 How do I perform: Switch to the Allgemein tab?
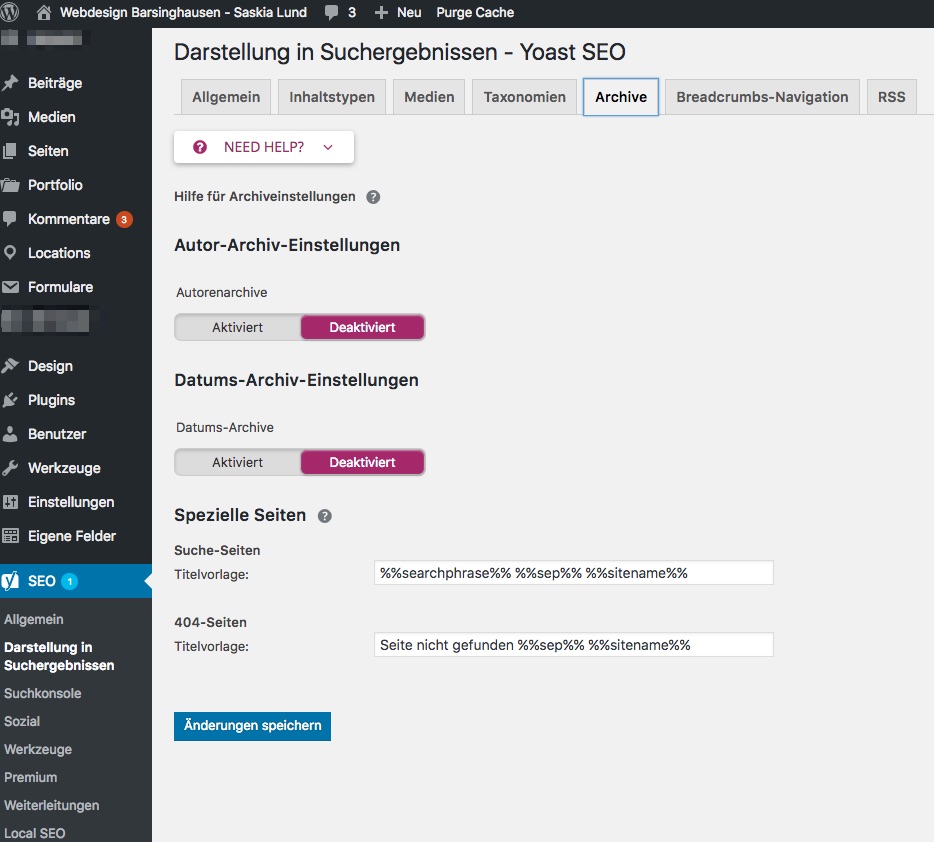click(226, 97)
